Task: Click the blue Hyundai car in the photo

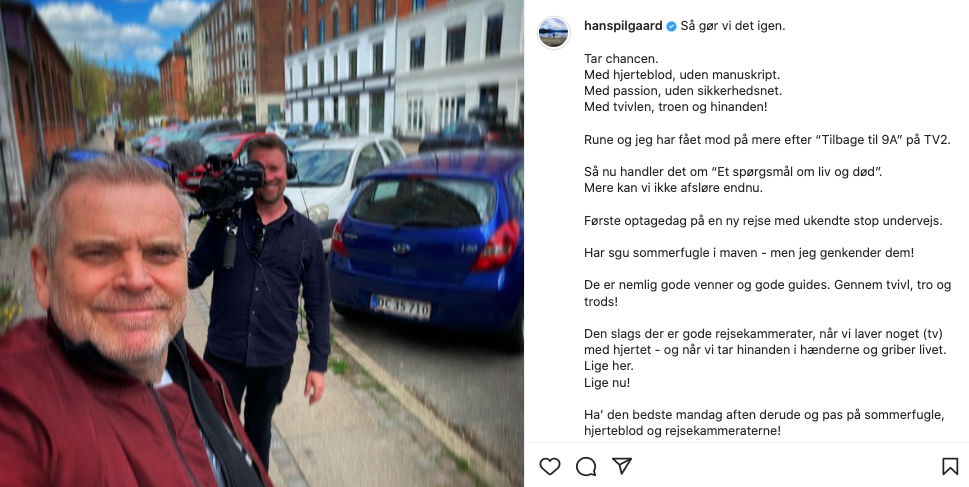Action: click(x=426, y=244)
